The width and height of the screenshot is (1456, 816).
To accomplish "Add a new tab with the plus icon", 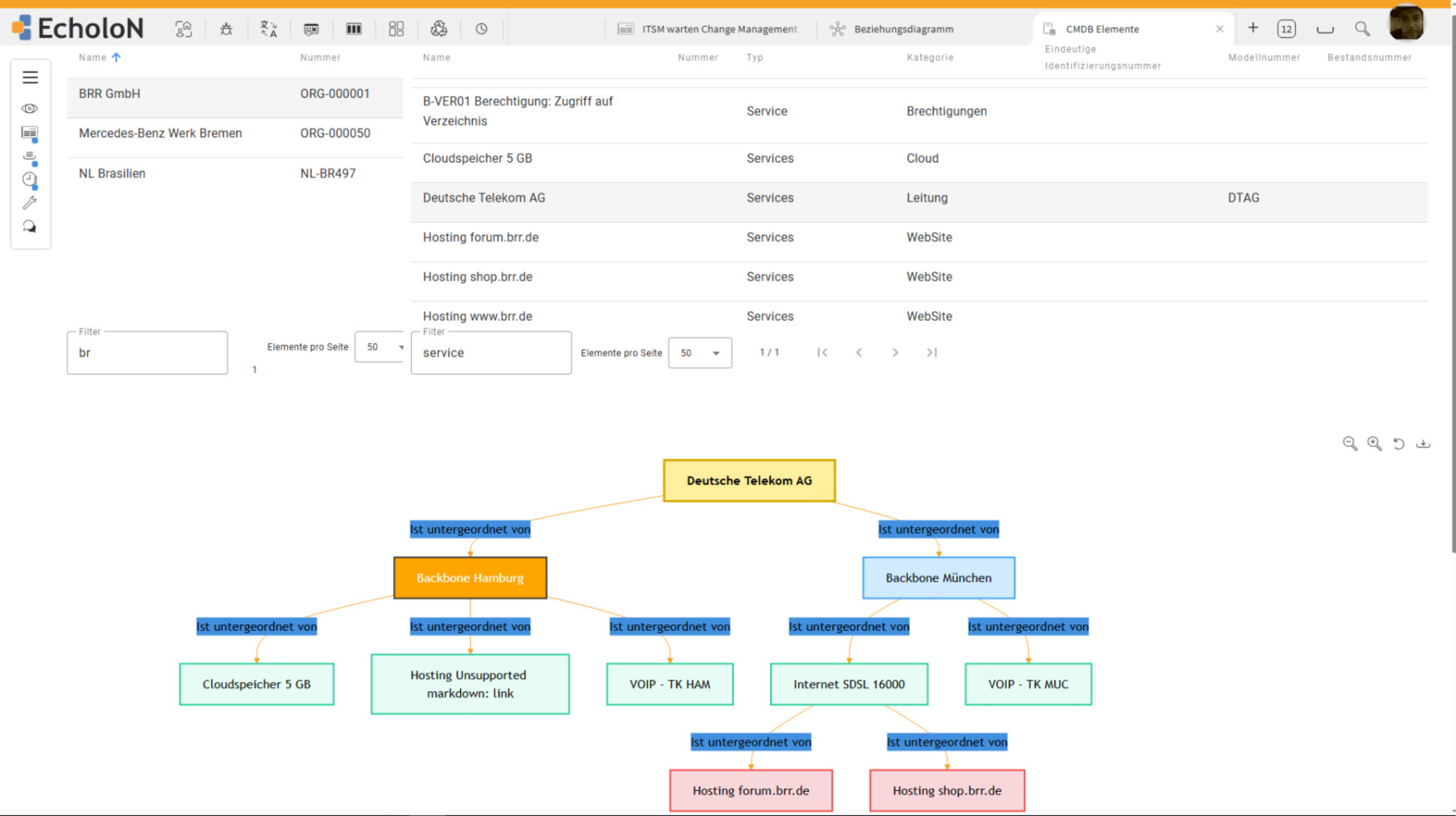I will [1253, 28].
